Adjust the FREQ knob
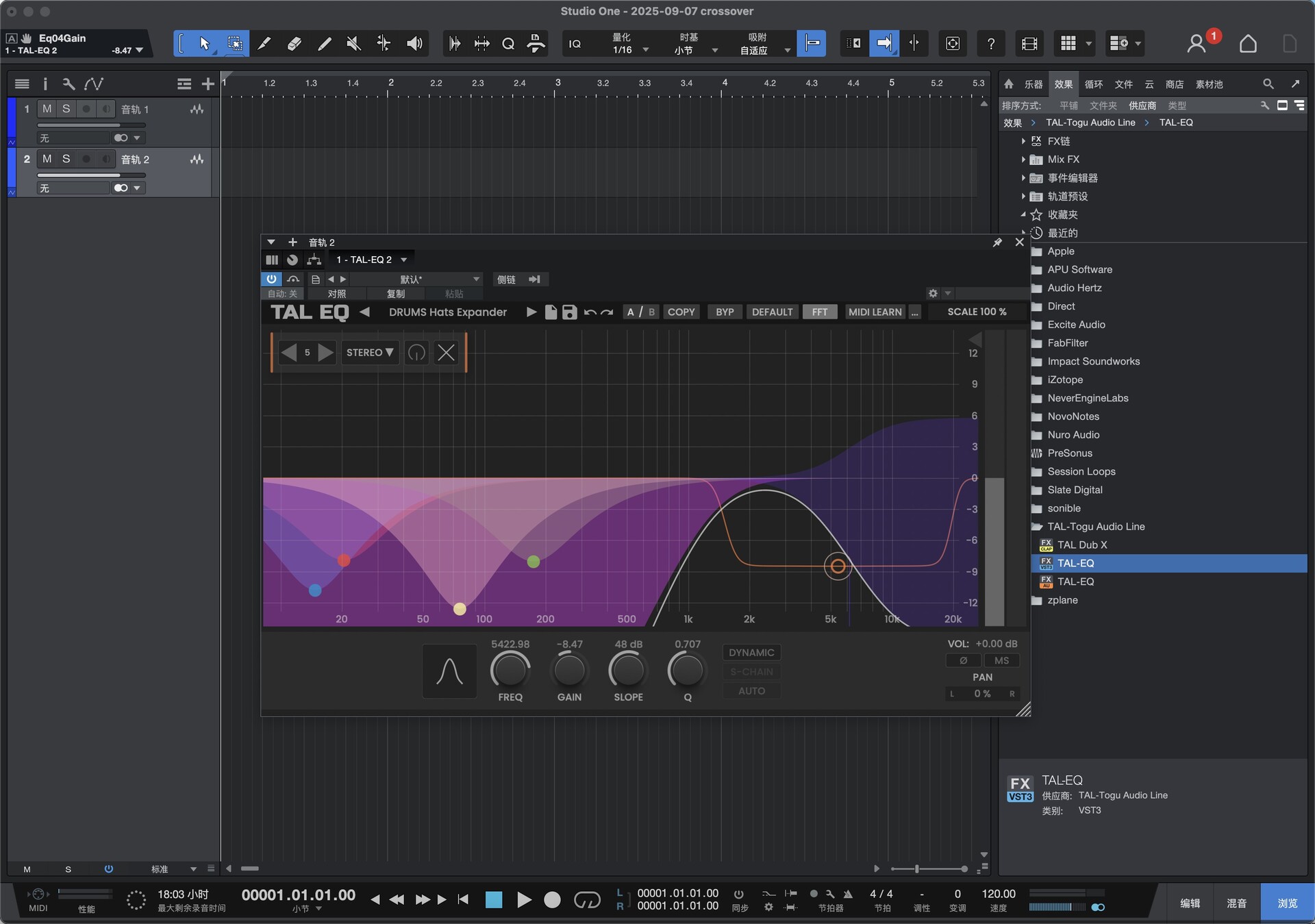The height and width of the screenshot is (924, 1315). point(510,671)
